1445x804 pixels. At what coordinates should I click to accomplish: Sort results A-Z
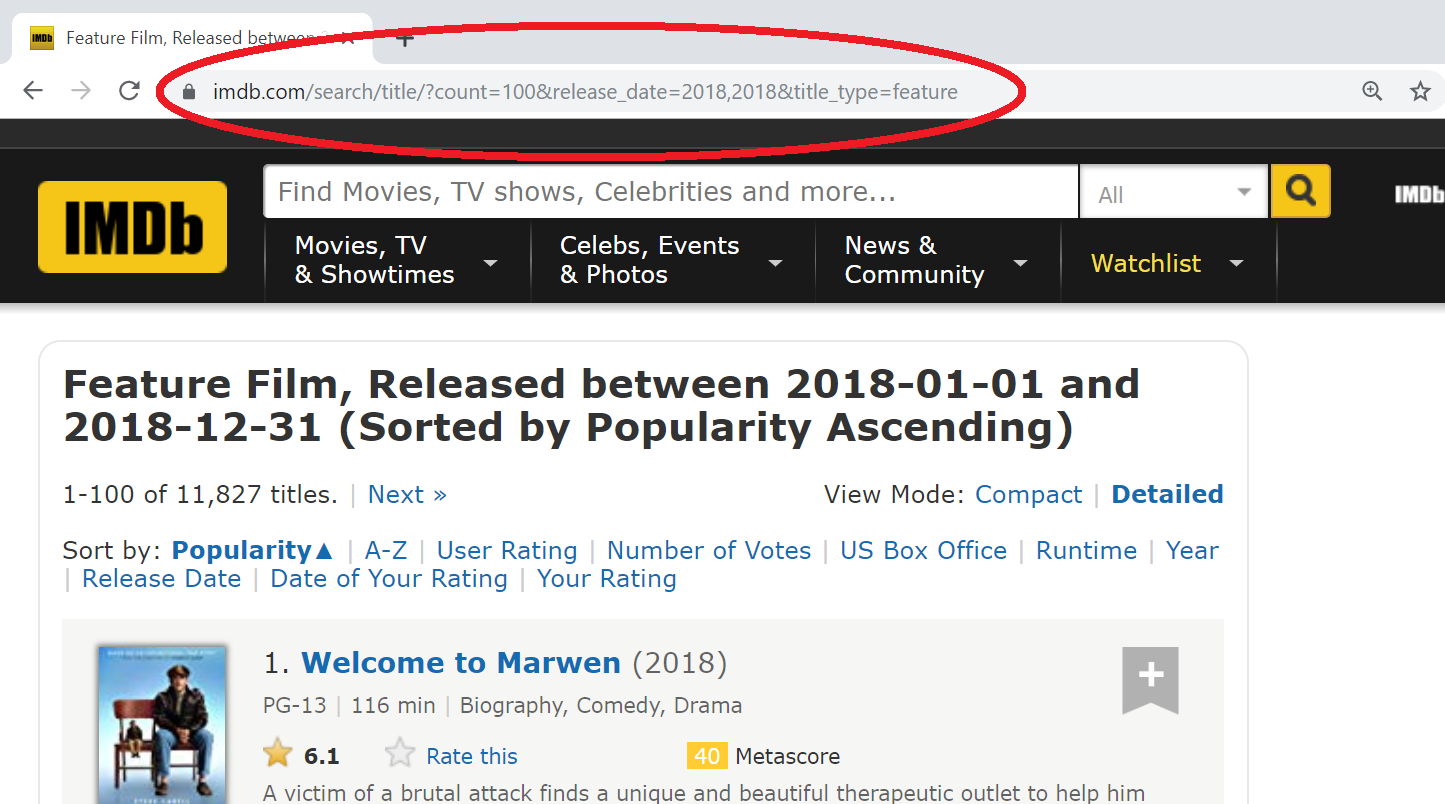tap(386, 550)
